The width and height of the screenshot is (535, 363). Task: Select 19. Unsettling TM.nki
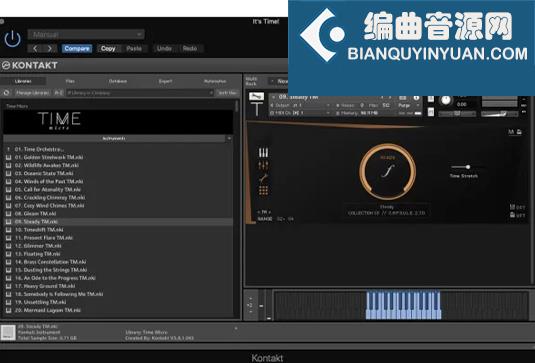pyautogui.click(x=40, y=302)
